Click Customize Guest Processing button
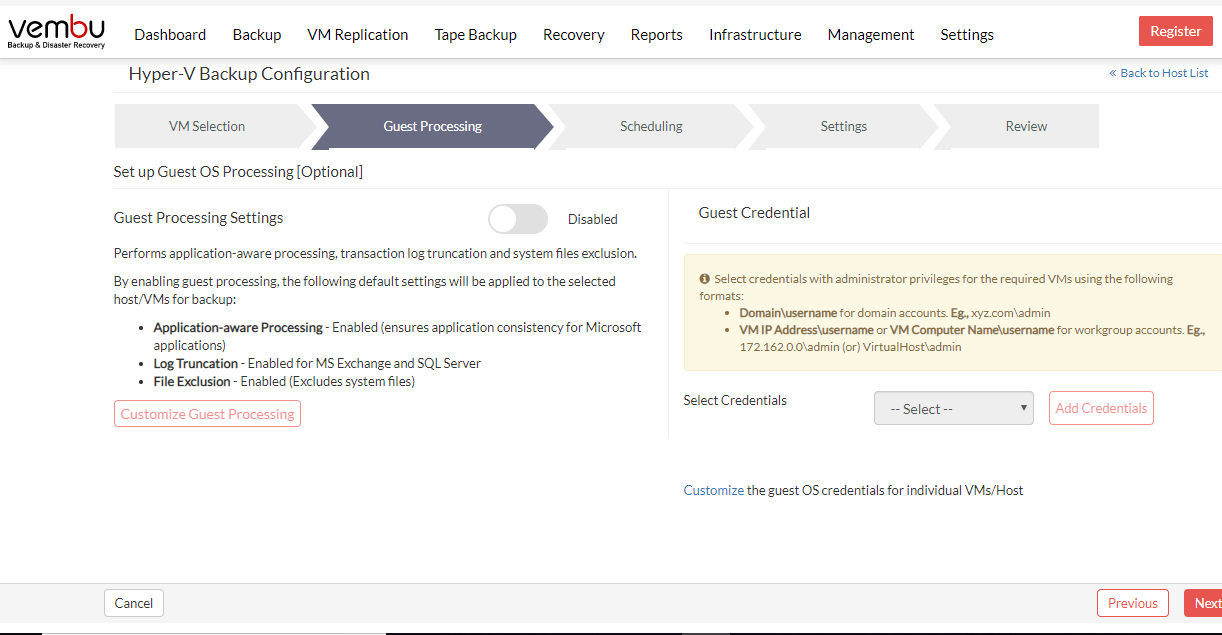Screen dimensions: 1222x635 [x=208, y=414]
